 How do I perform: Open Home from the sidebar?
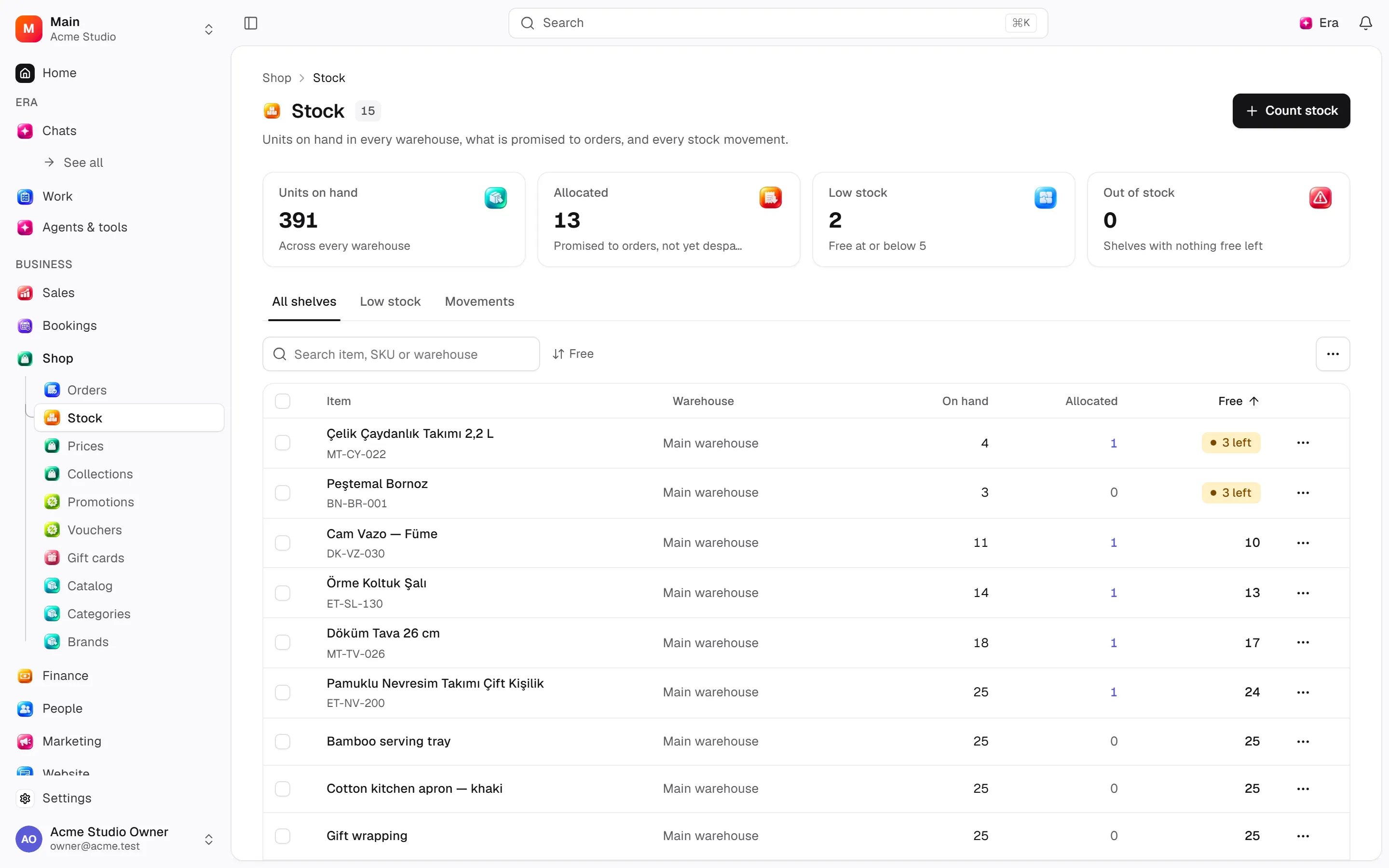click(x=60, y=73)
